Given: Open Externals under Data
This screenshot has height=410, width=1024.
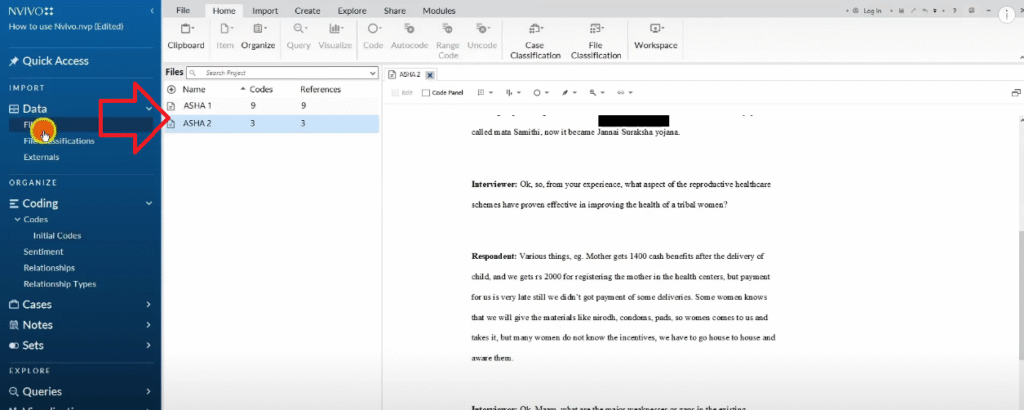Looking at the screenshot, I should point(41,157).
